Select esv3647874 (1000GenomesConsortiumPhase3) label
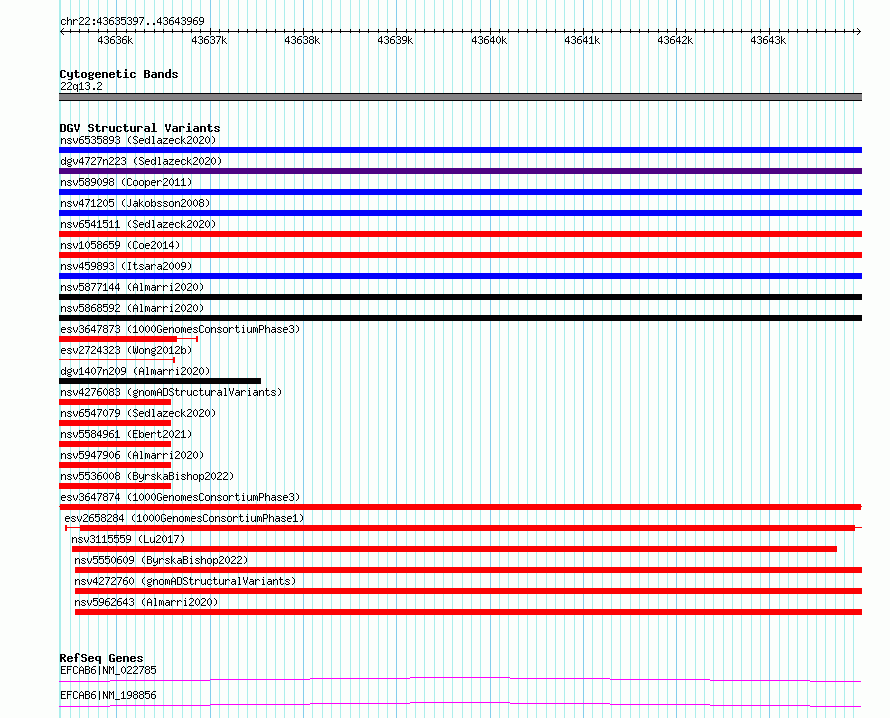This screenshot has height=718, width=890. click(180, 497)
